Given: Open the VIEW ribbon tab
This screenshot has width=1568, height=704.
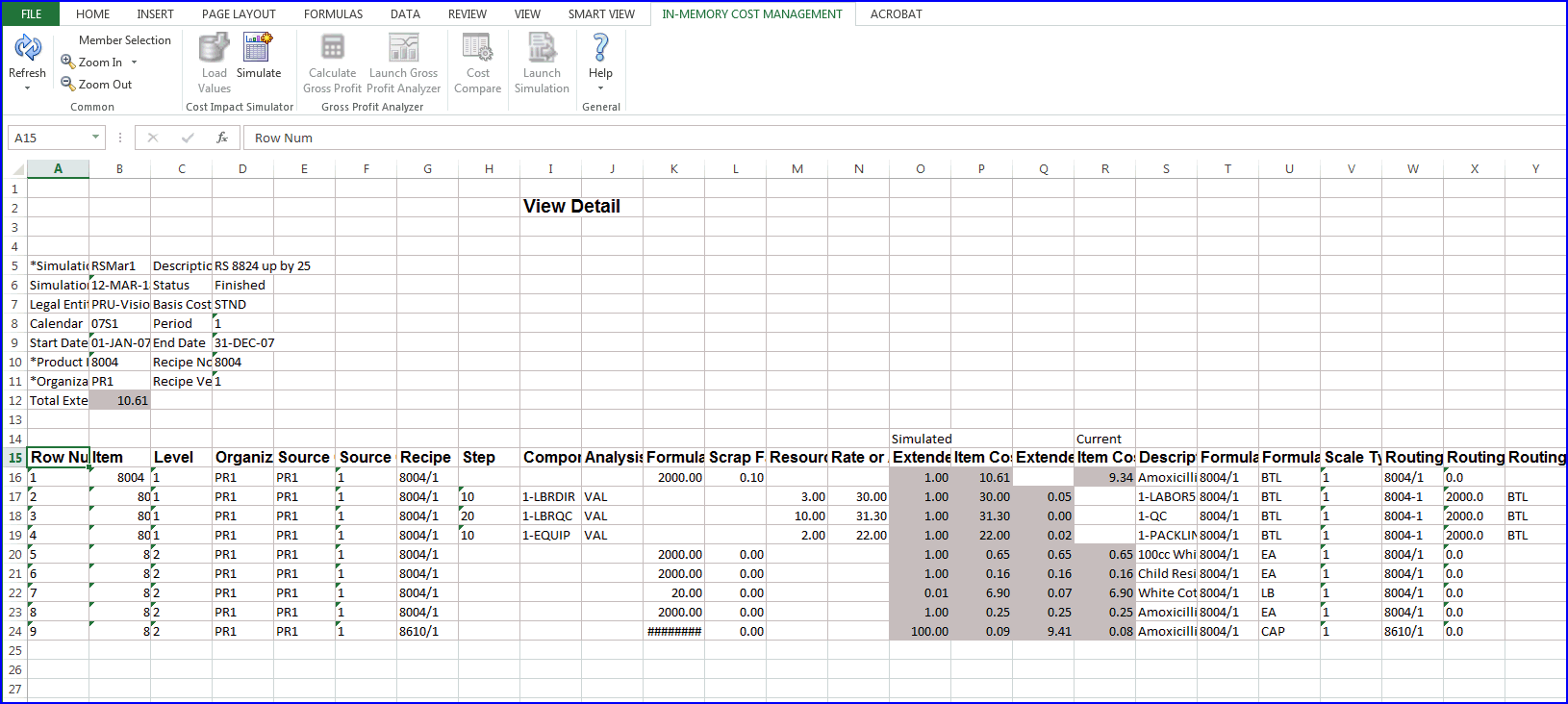Looking at the screenshot, I should 527,13.
